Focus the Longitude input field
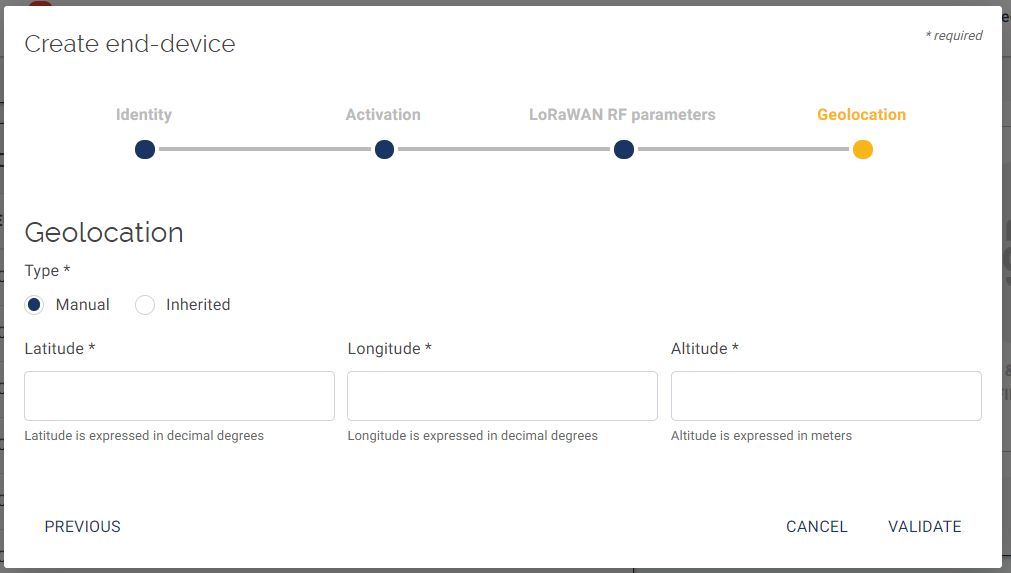The image size is (1011, 573). (502, 396)
